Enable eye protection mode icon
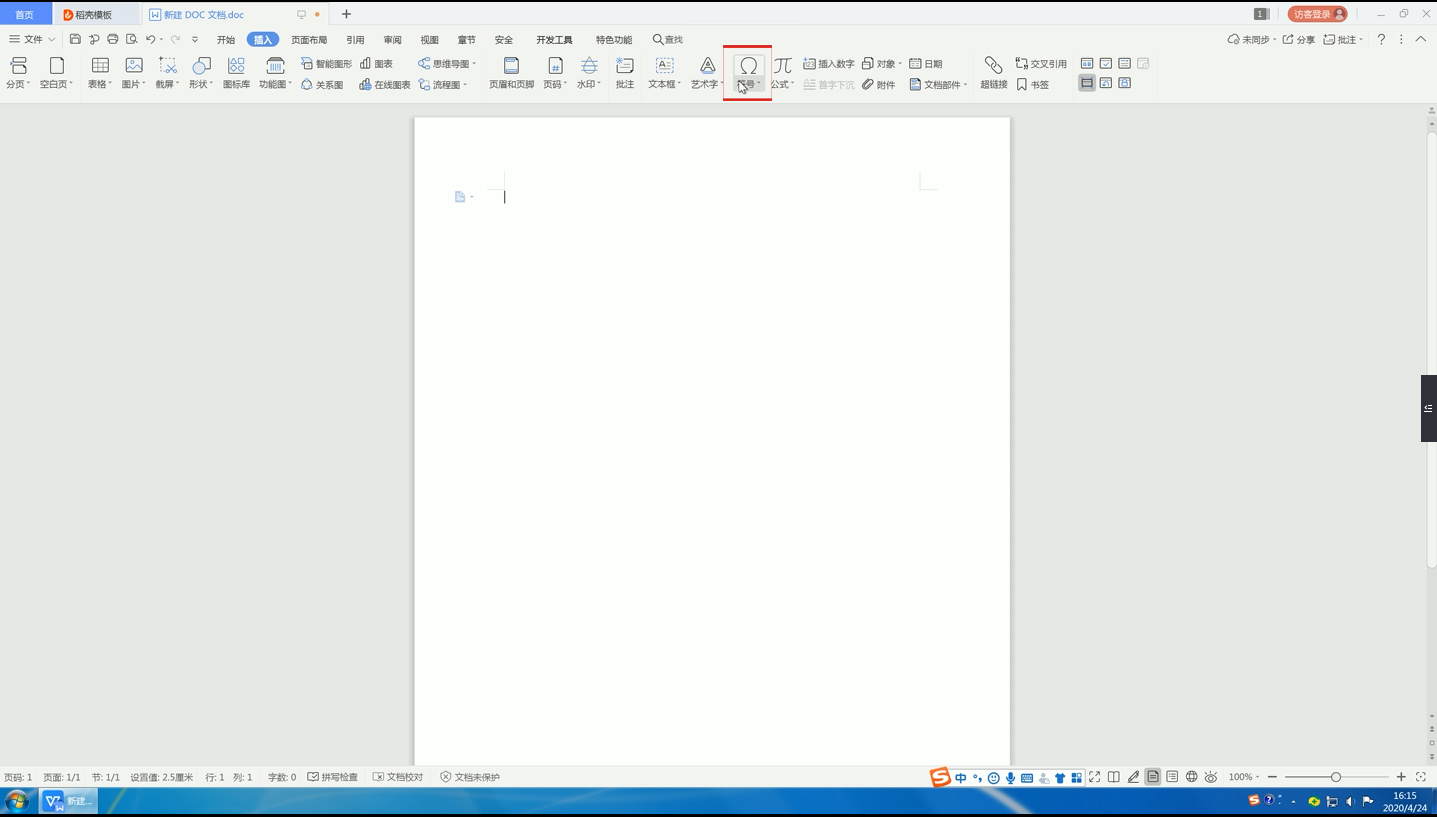1437x817 pixels. [x=1211, y=777]
